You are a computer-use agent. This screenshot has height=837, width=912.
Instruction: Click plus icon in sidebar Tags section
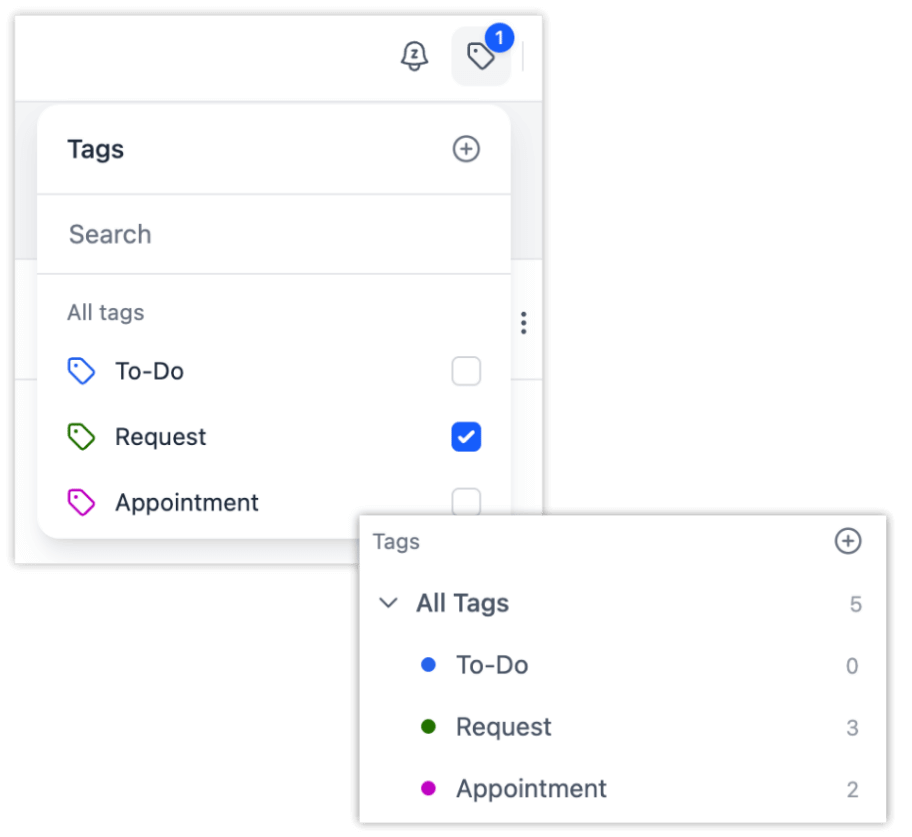click(x=848, y=541)
